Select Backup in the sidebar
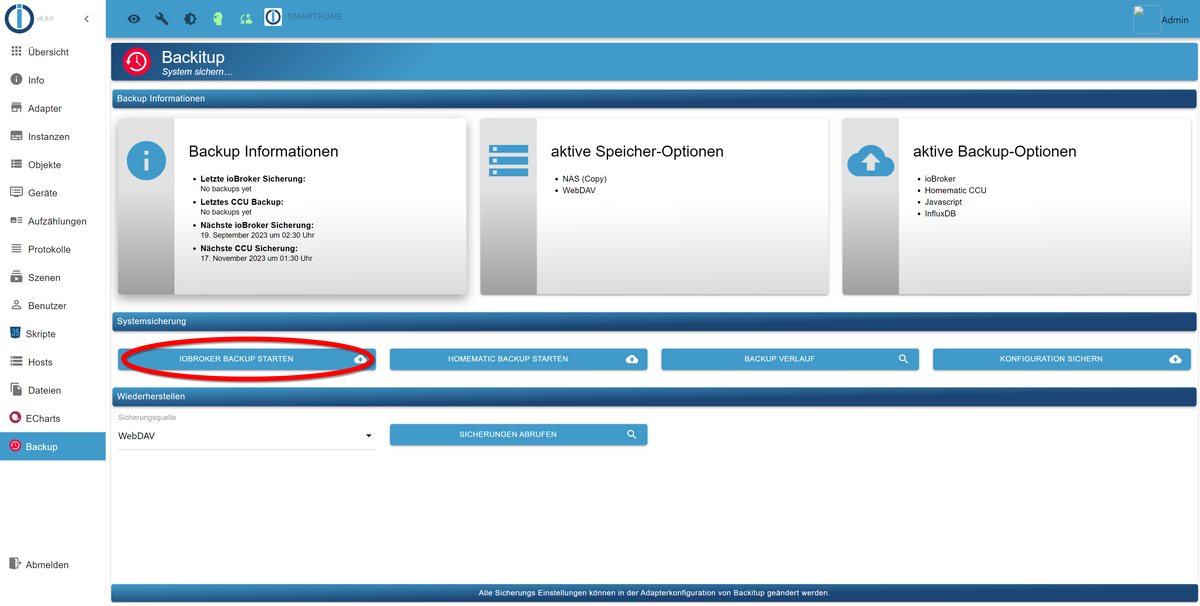 [52, 447]
